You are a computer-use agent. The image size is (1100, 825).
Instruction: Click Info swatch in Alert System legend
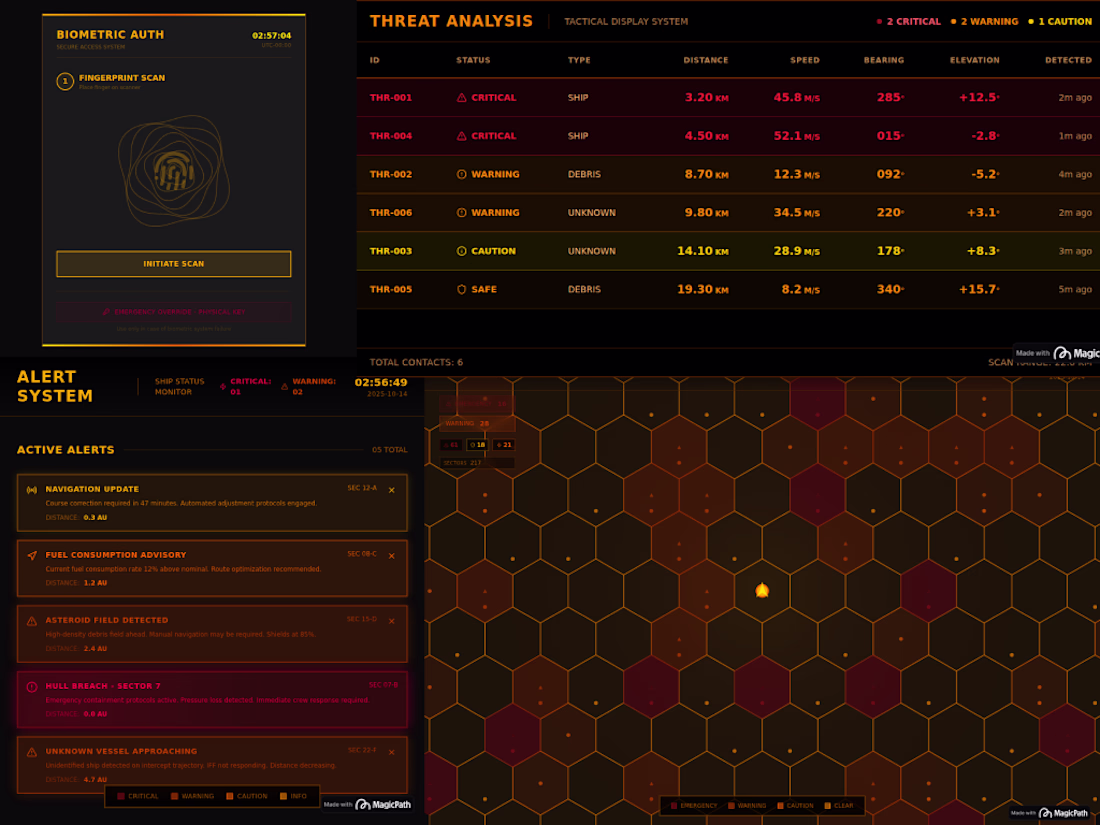coord(283,796)
